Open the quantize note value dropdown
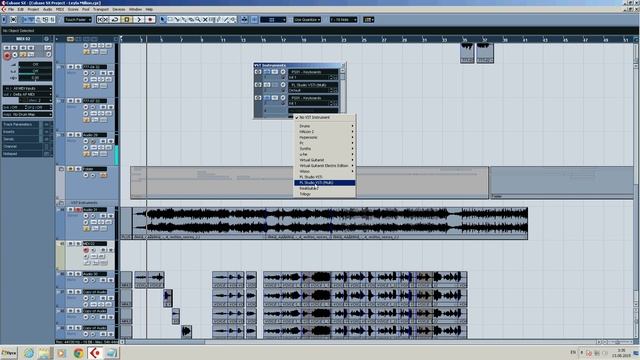 [x=343, y=20]
